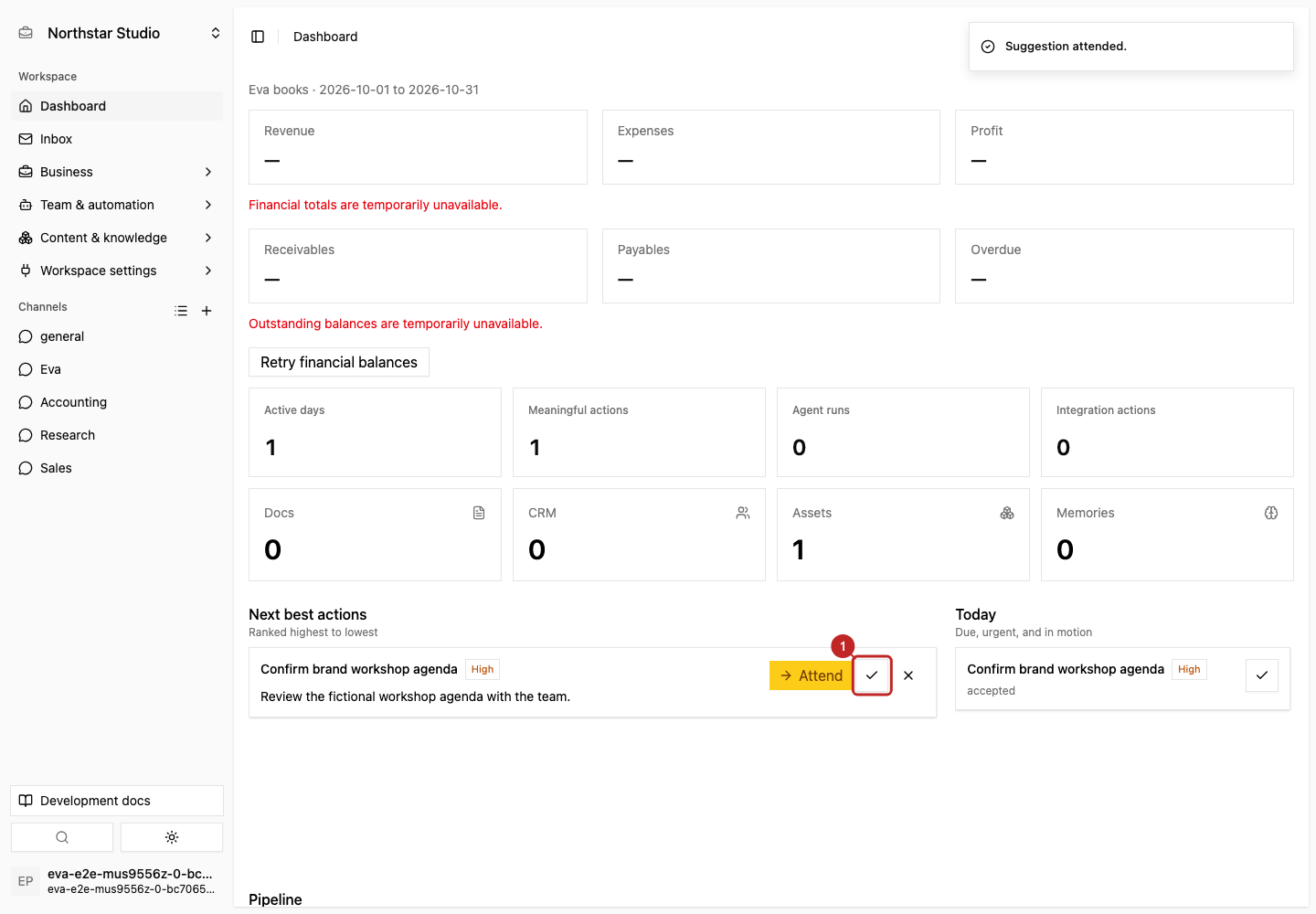
Task: Add a new channel with plus icon
Action: [207, 311]
